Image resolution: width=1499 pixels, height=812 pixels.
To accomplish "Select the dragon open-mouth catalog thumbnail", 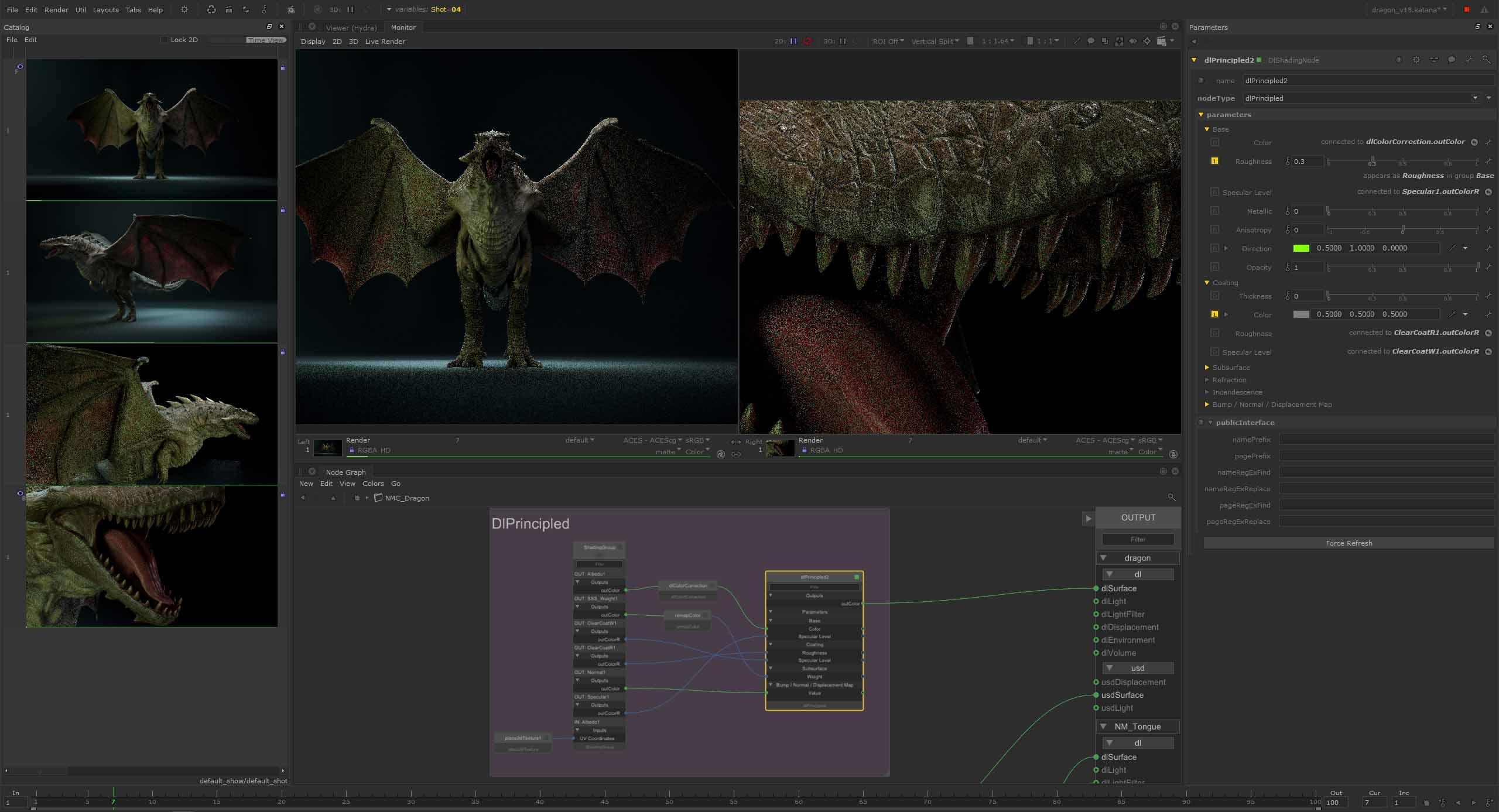I will (x=152, y=556).
